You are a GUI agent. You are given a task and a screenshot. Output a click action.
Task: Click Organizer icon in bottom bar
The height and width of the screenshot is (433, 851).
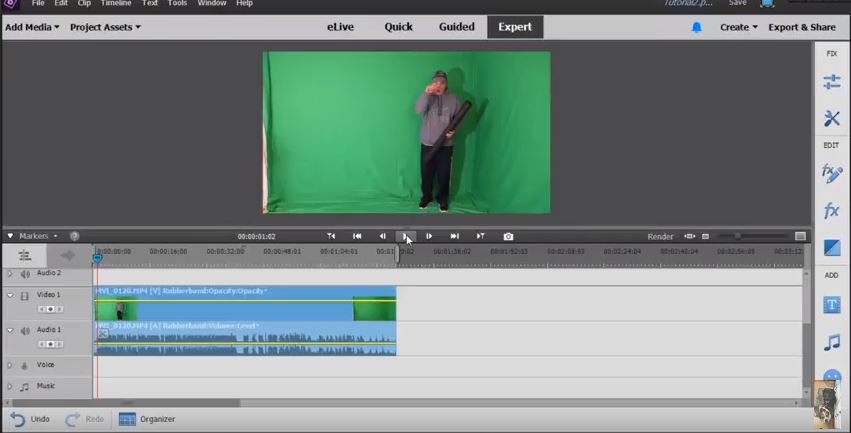127,419
